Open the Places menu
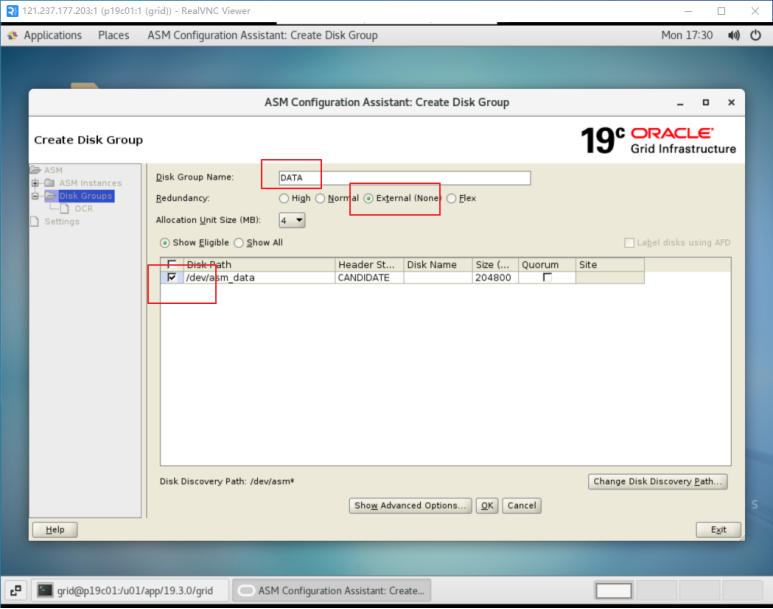773x609 pixels. (x=113, y=36)
